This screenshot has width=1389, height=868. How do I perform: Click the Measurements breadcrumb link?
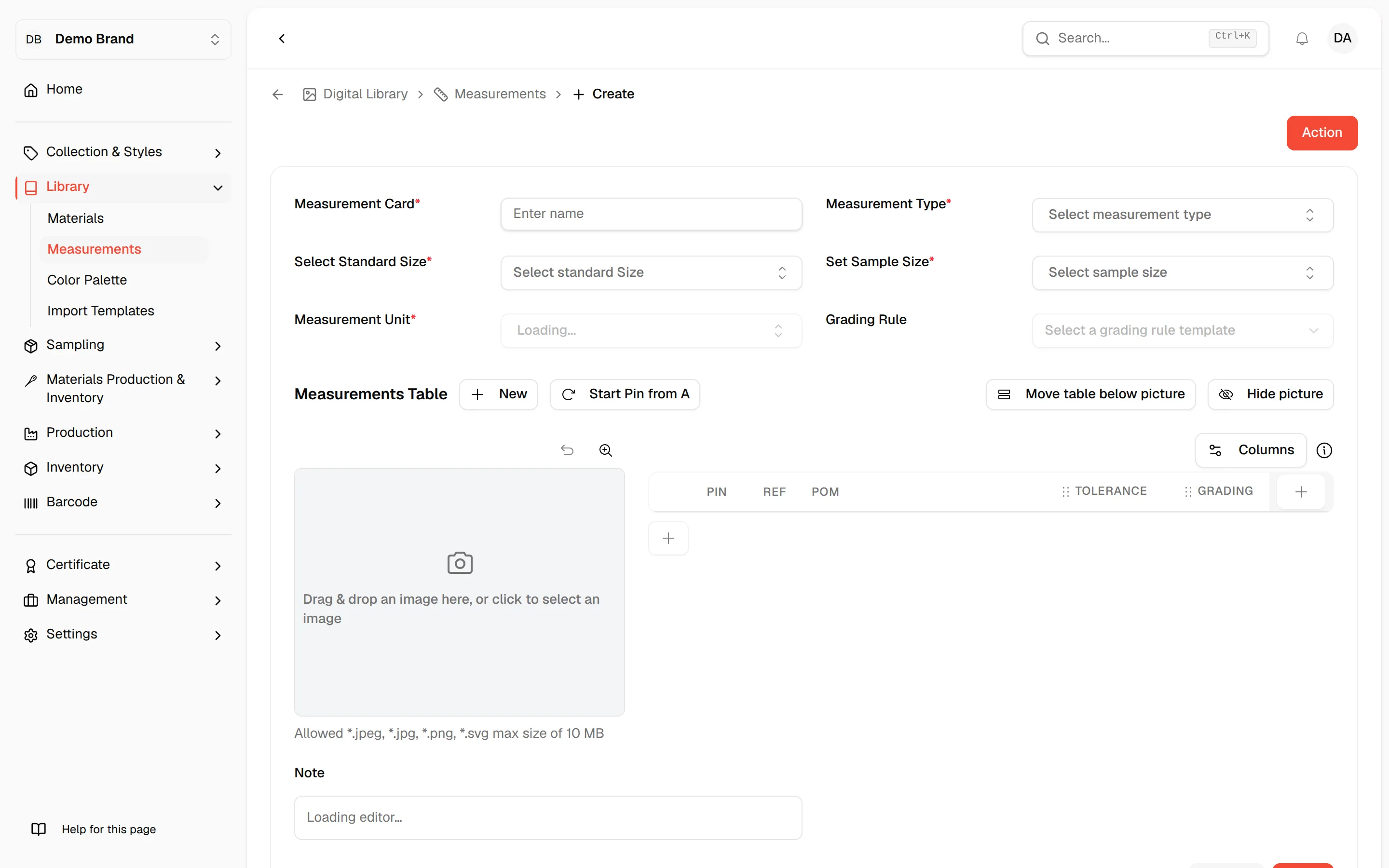tap(490, 94)
